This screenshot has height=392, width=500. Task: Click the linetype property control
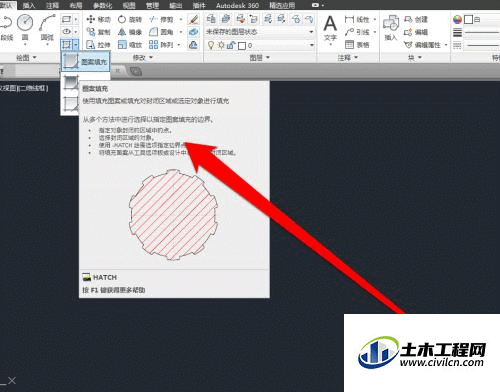(x=477, y=45)
